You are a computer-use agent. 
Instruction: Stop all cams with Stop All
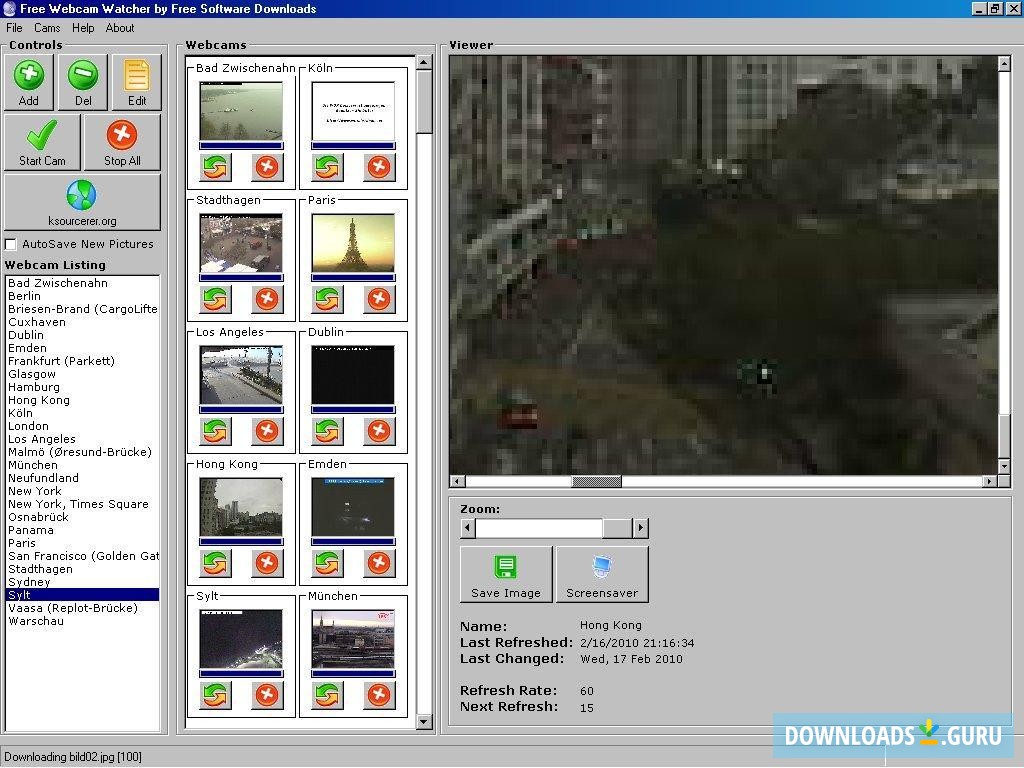click(x=122, y=142)
